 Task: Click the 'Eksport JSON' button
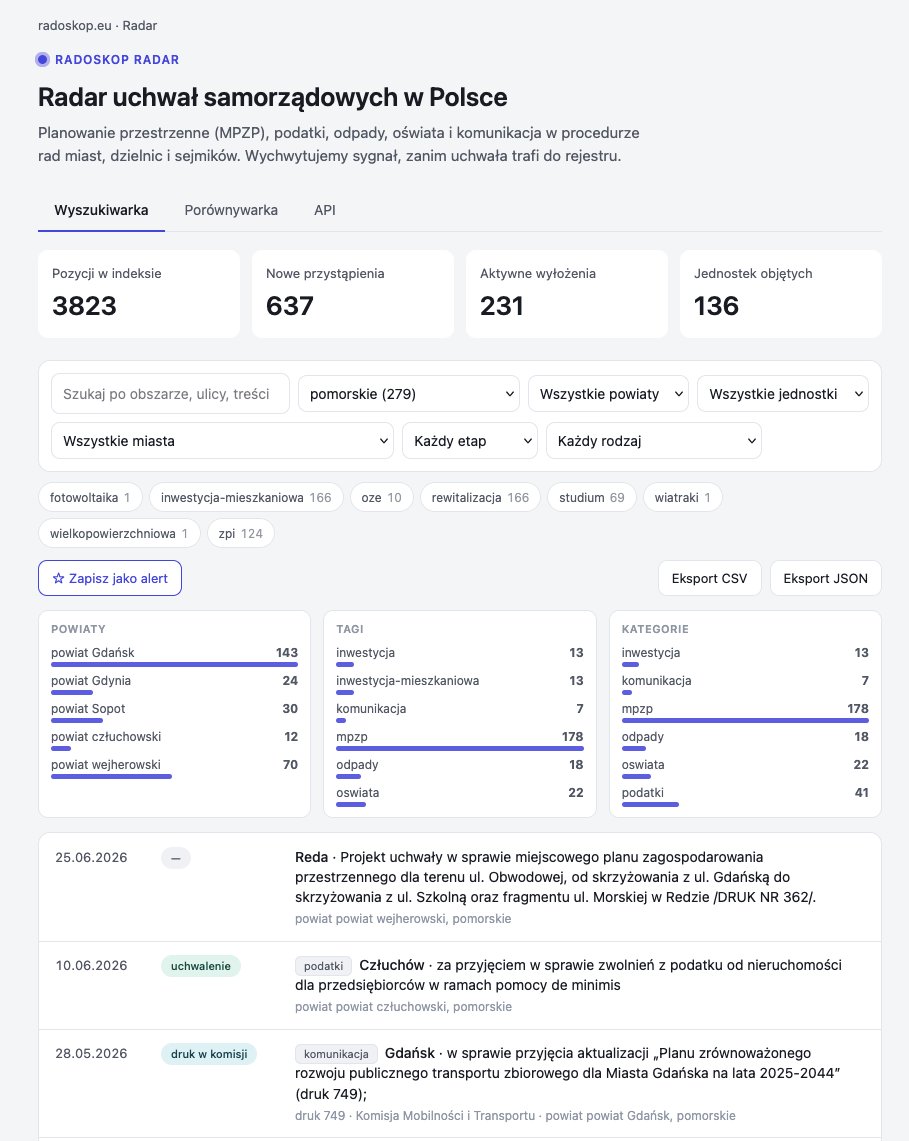click(825, 579)
